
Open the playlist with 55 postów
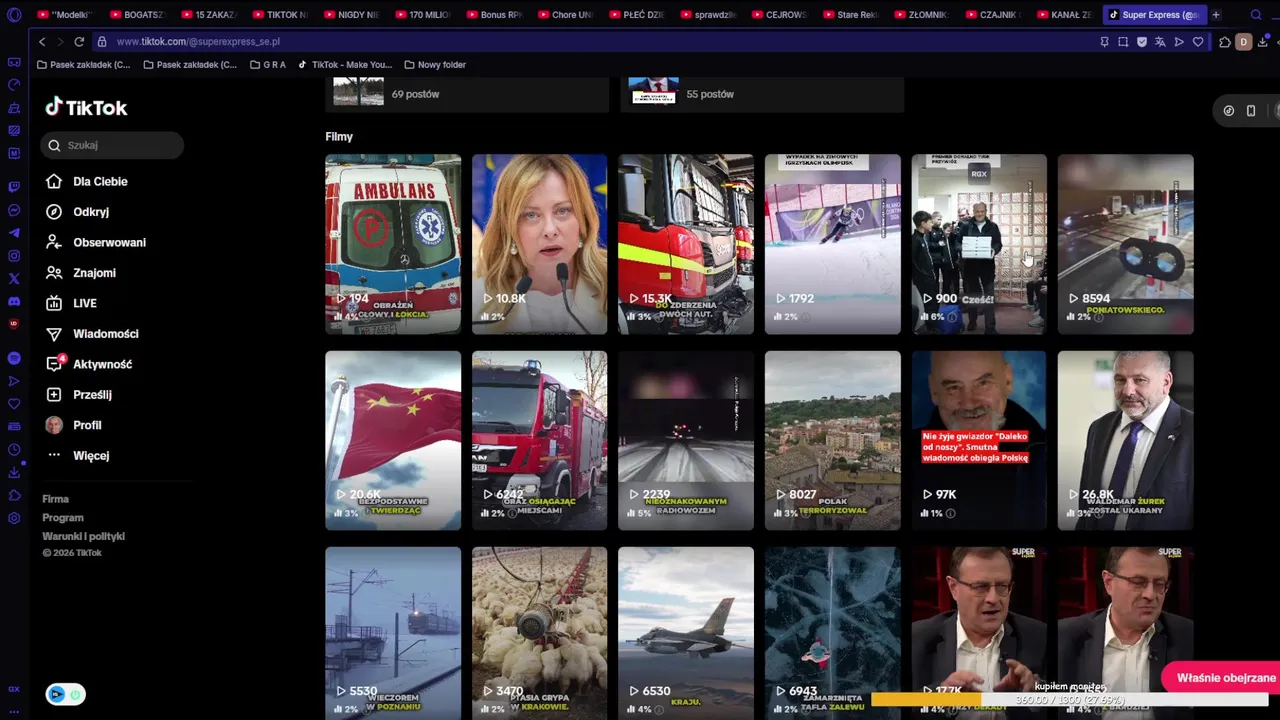click(762, 94)
